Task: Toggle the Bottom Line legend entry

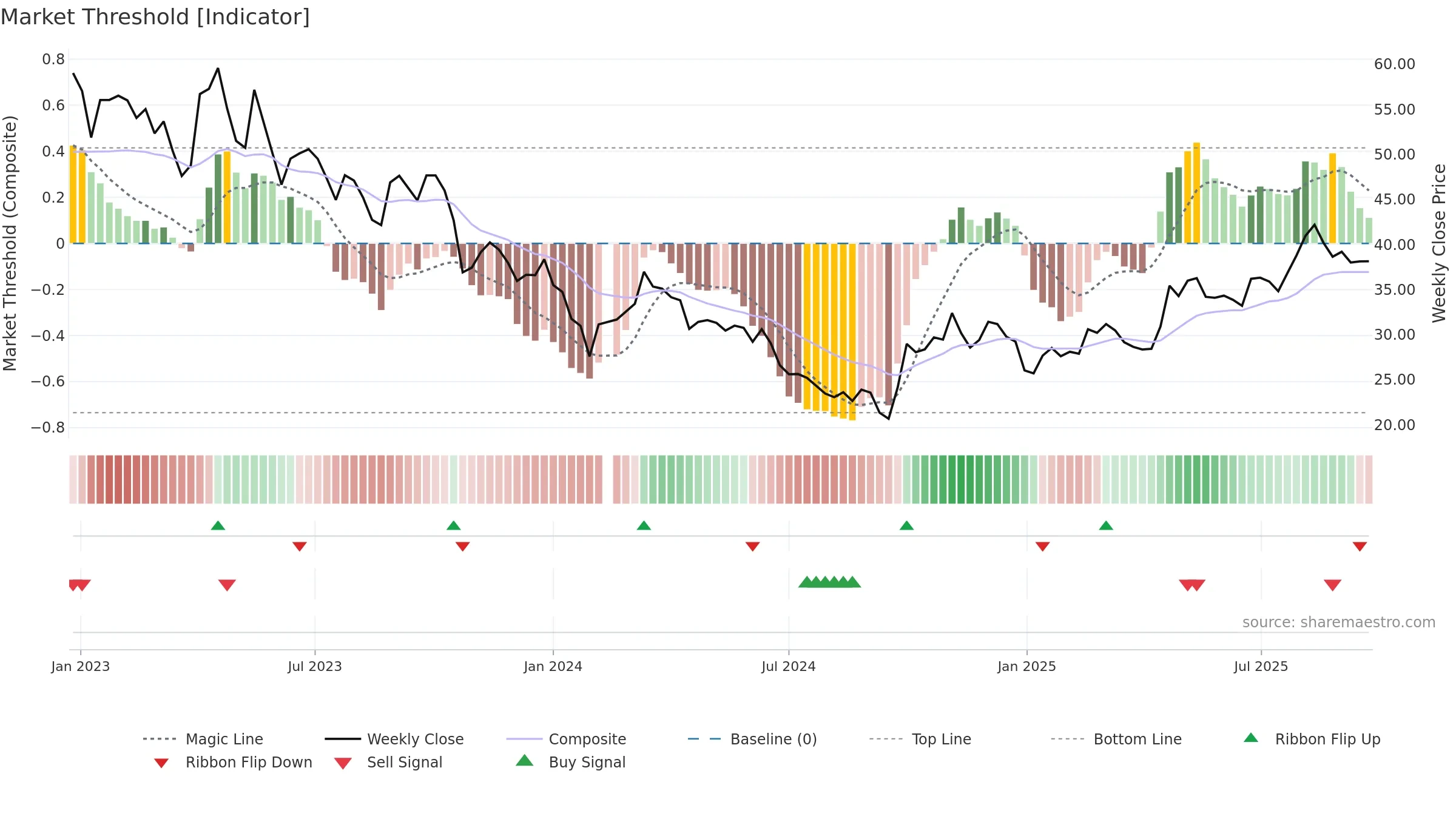Action: coord(1116,739)
